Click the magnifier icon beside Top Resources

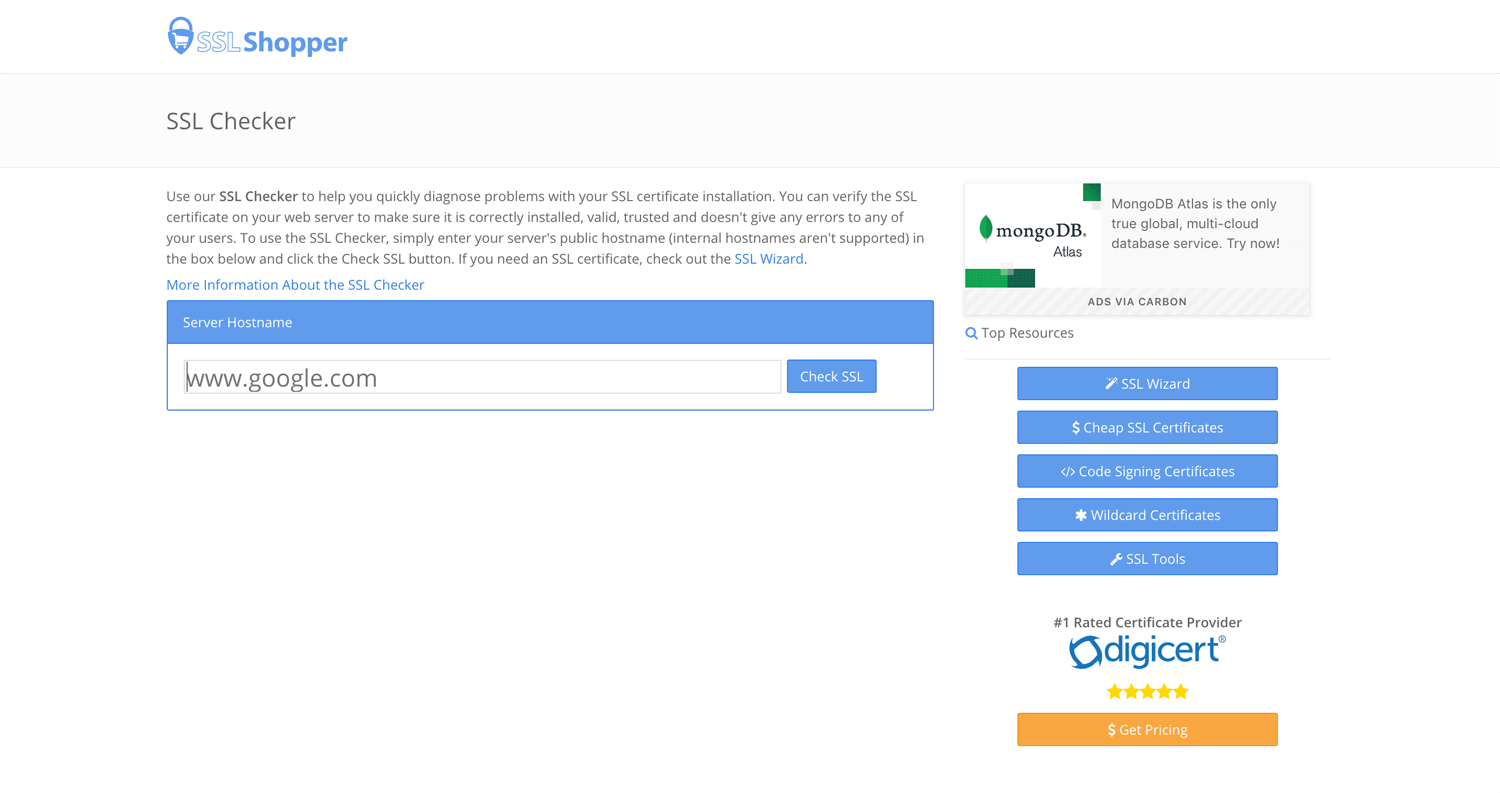tap(971, 333)
